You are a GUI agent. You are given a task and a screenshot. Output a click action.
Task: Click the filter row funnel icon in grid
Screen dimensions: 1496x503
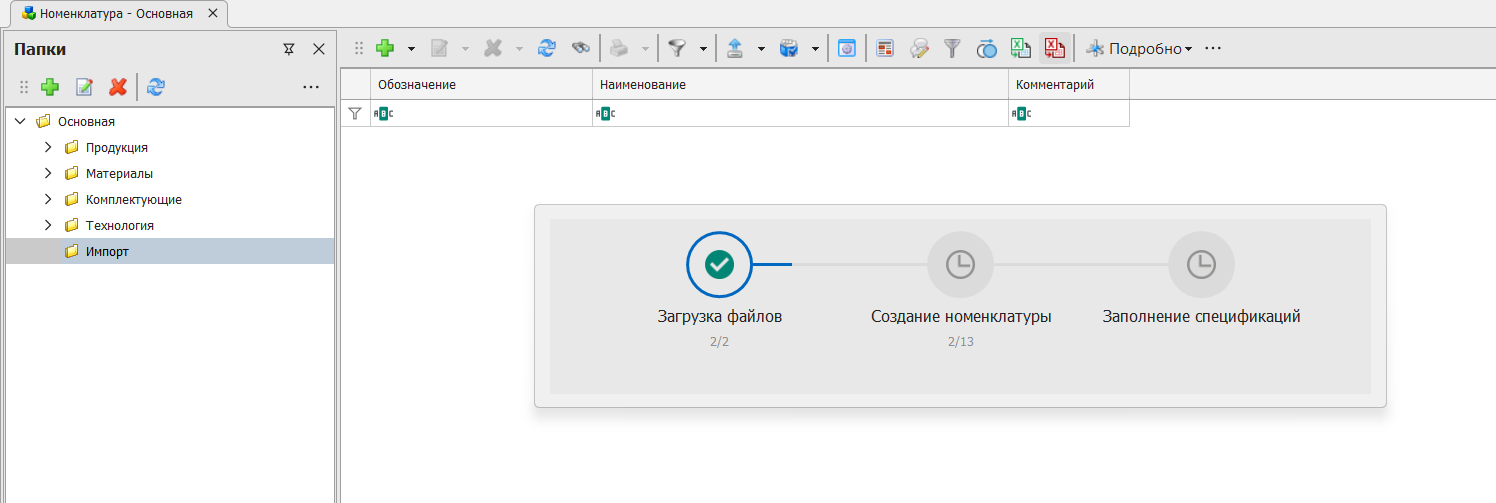point(354,114)
